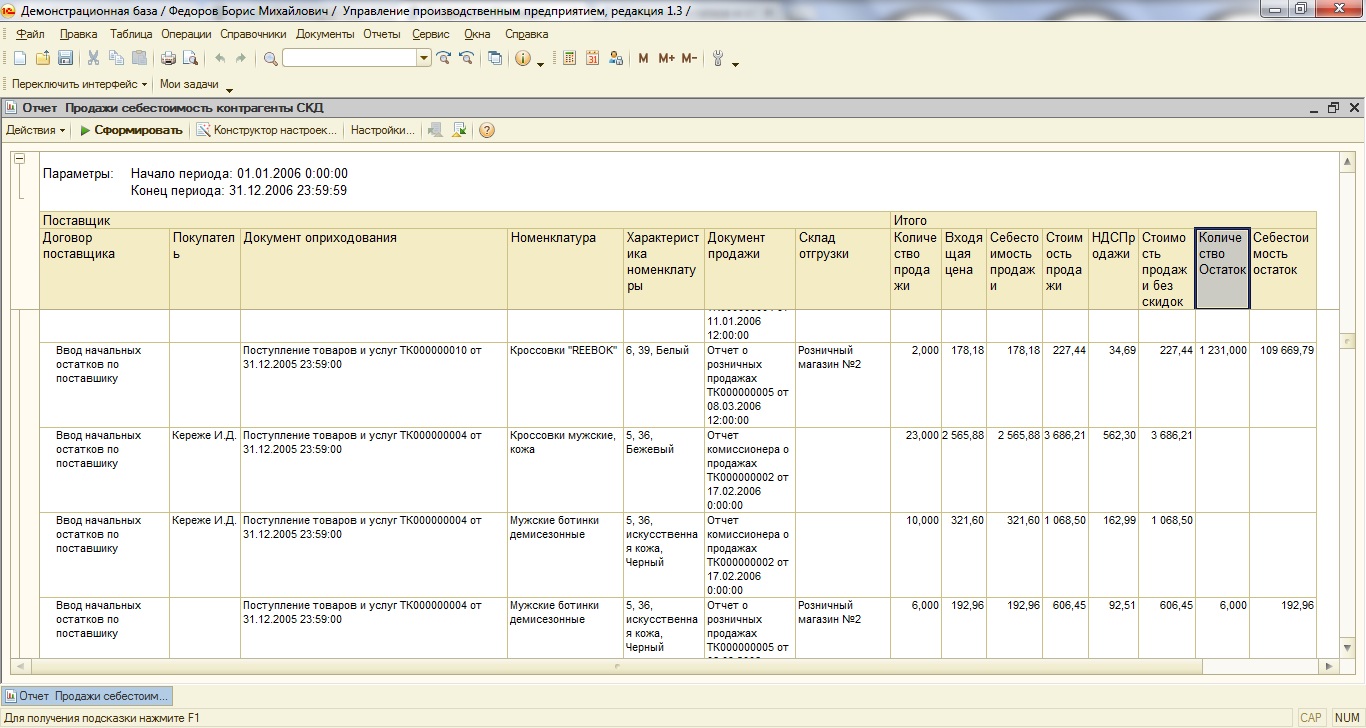
Task: Click the Кроссовки "REEBOK" cell
Action: (565, 385)
